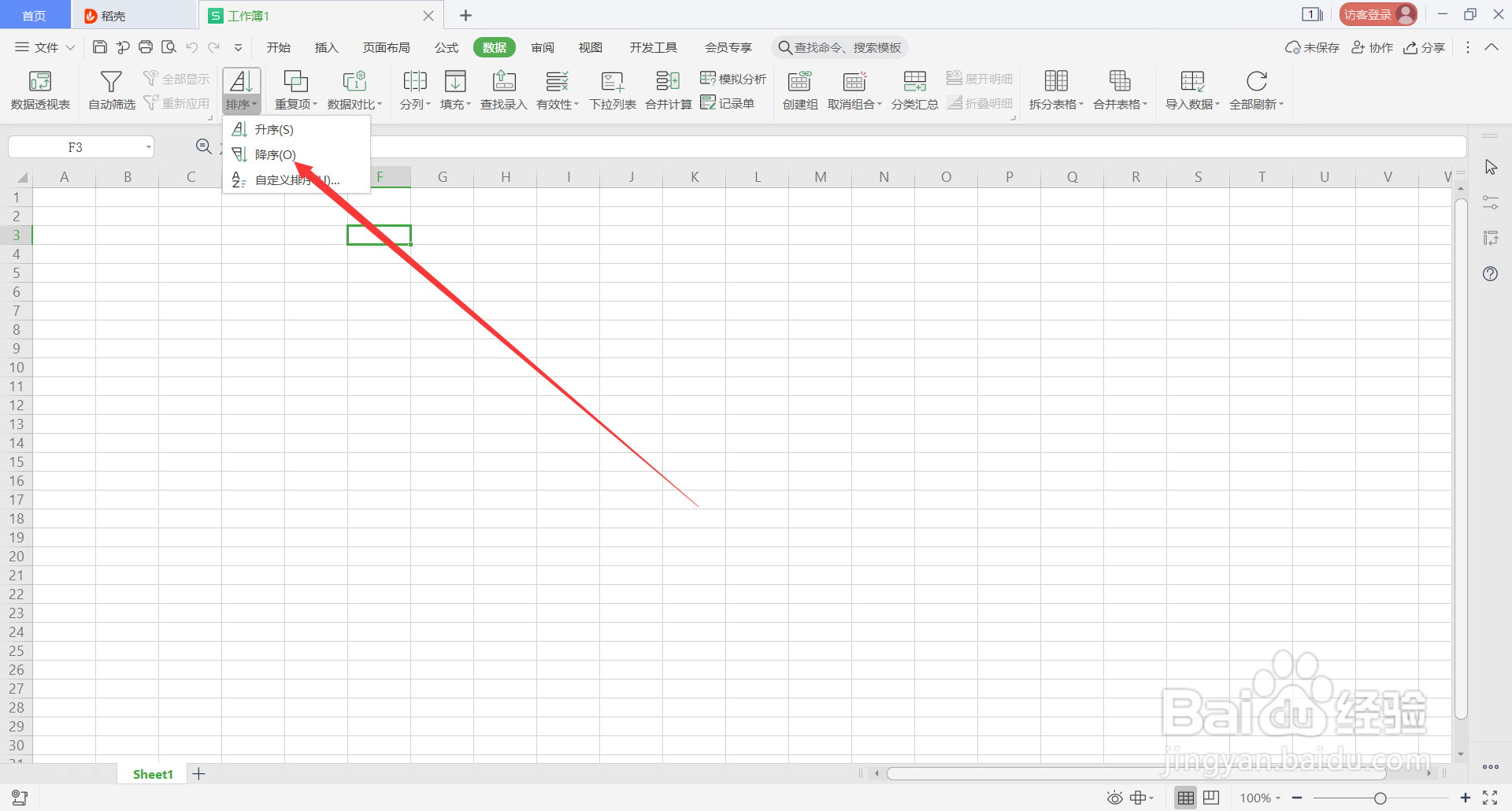The width and height of the screenshot is (1512, 811).
Task: Click the vertical scrollbar thumb
Action: [1461, 458]
